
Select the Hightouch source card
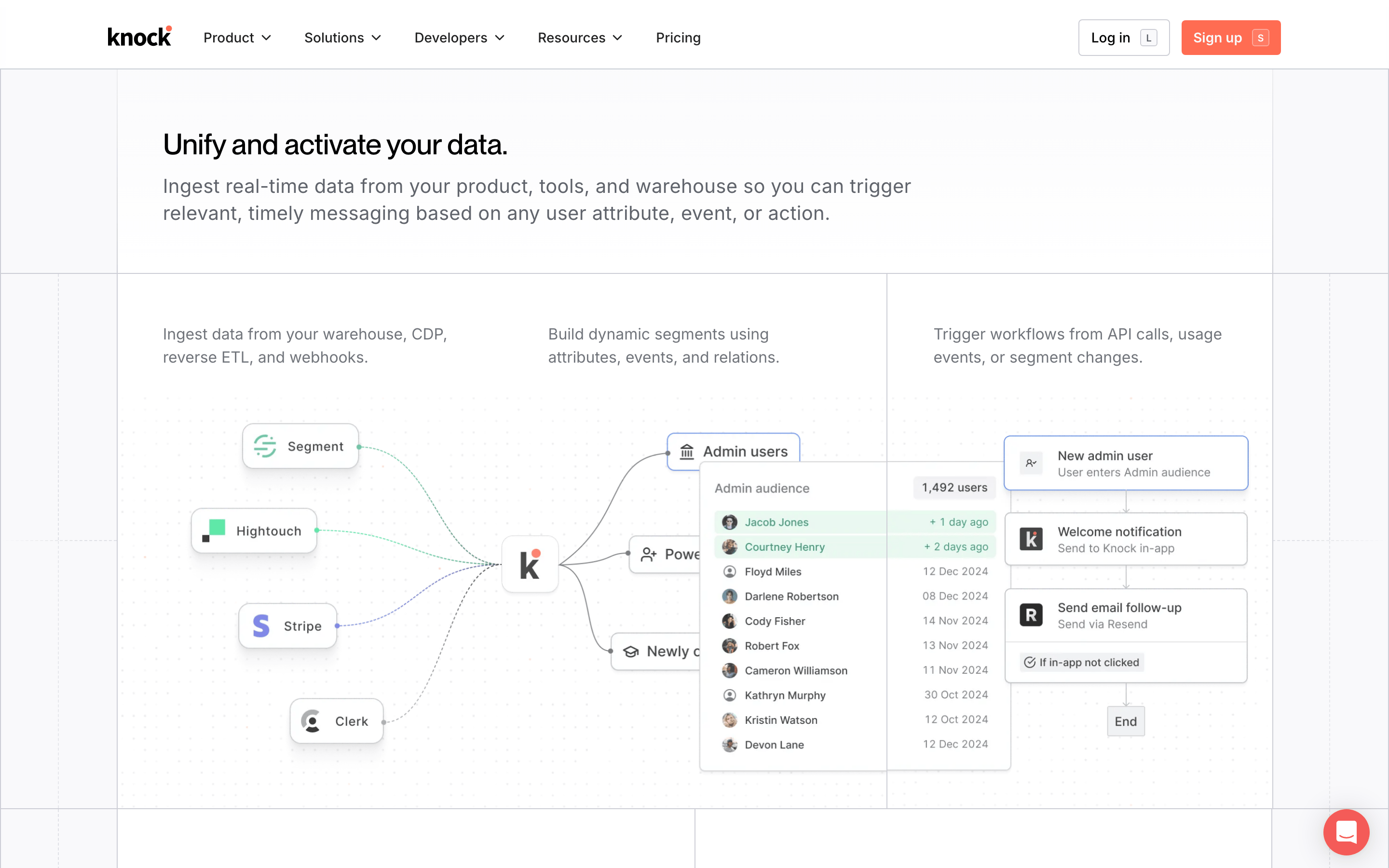(x=254, y=530)
